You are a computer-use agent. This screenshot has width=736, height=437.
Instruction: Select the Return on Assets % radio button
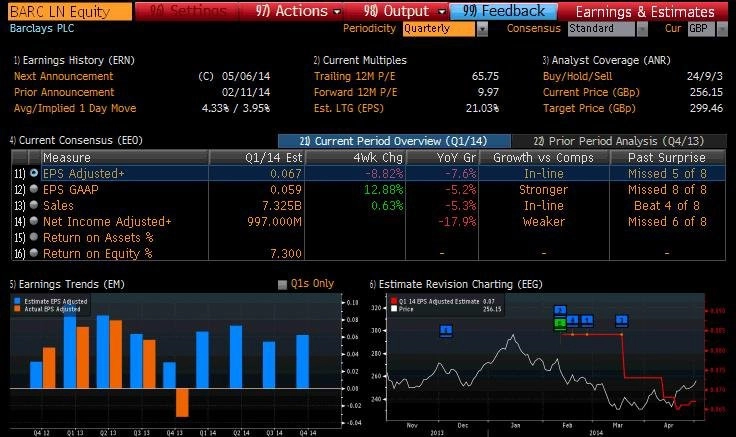pyautogui.click(x=34, y=237)
